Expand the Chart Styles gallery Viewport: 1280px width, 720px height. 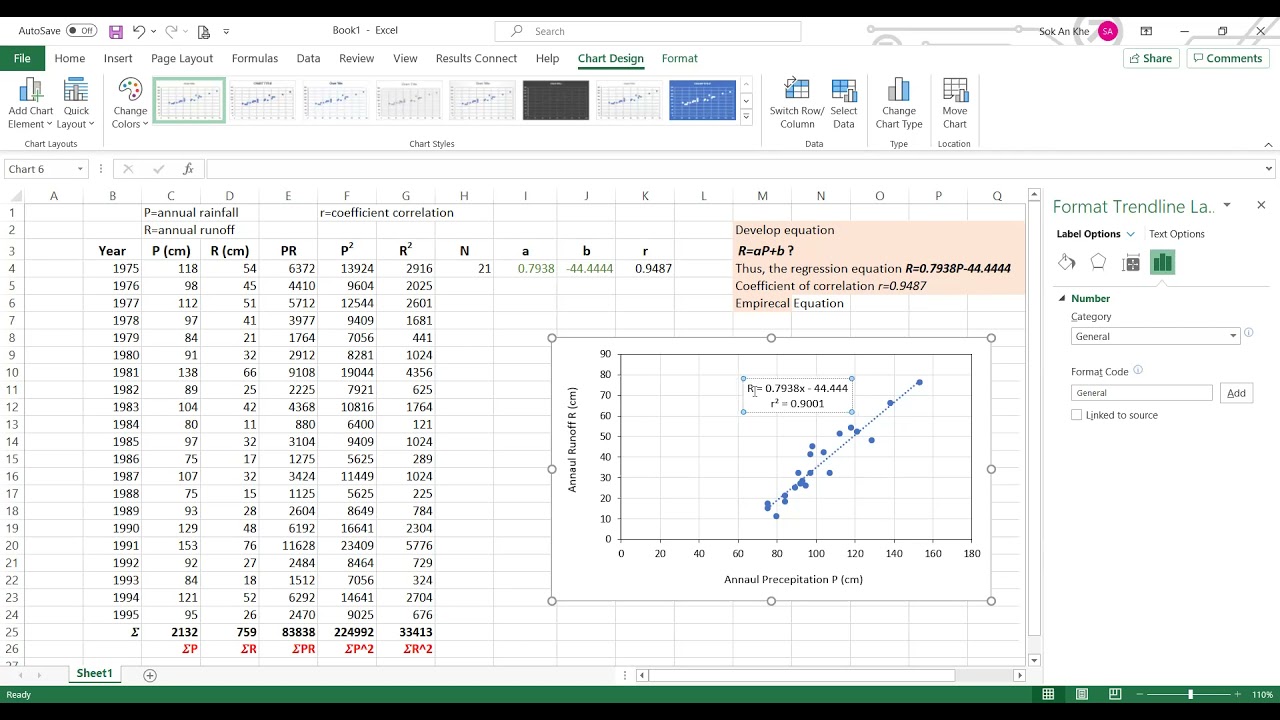point(745,117)
